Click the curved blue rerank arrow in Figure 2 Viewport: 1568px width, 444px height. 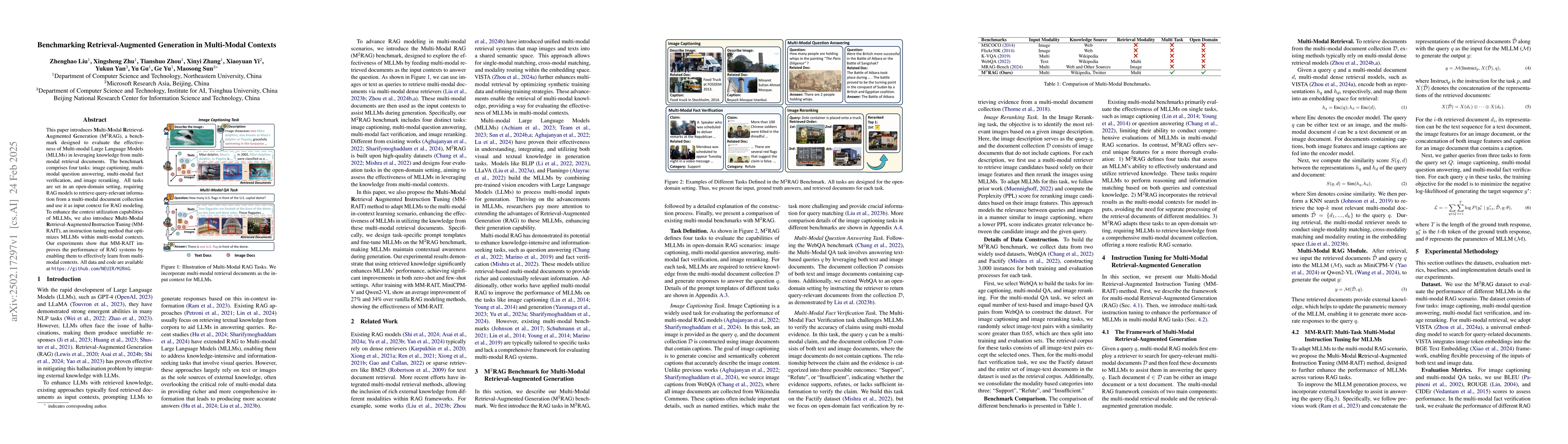877,163
